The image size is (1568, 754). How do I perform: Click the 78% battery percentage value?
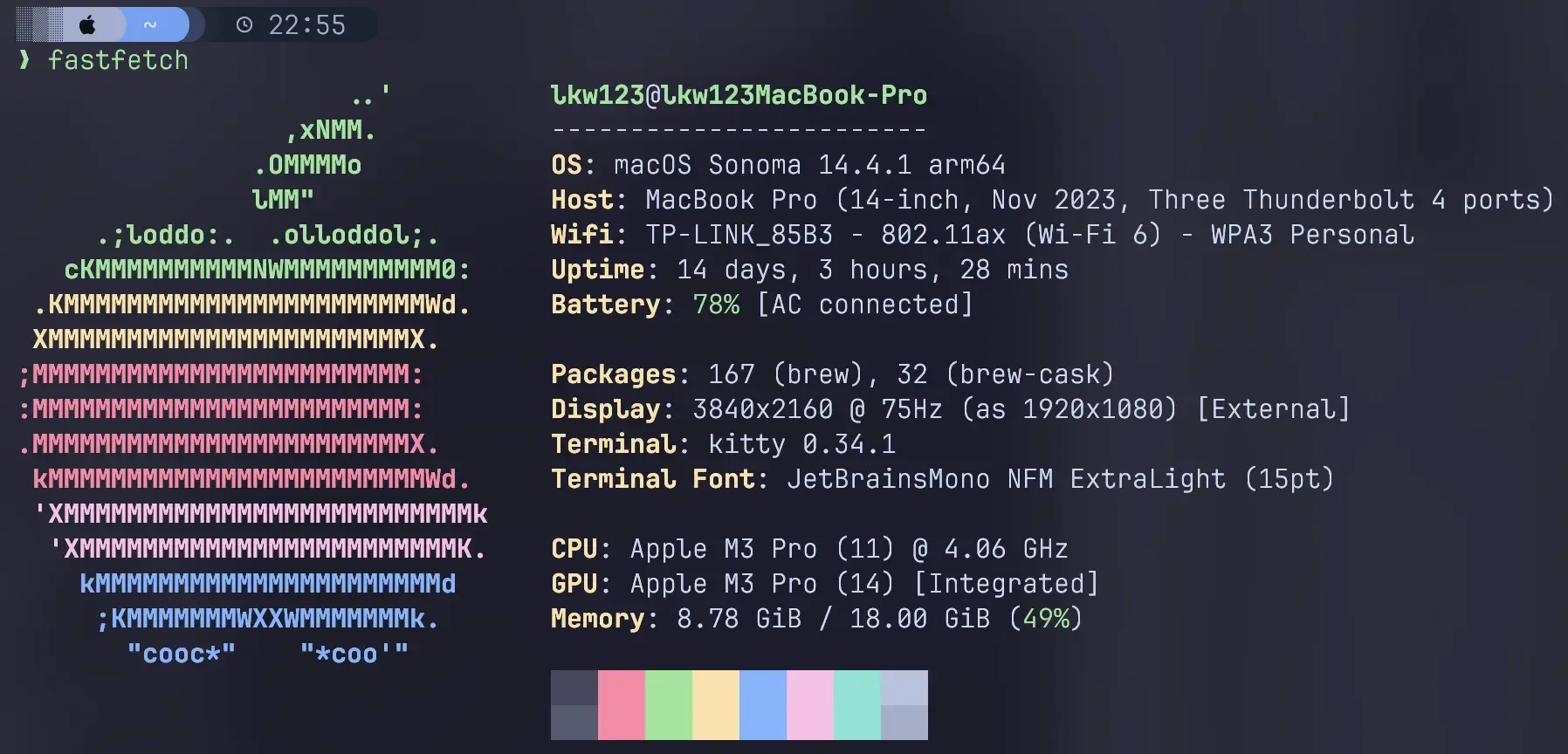[716, 305]
